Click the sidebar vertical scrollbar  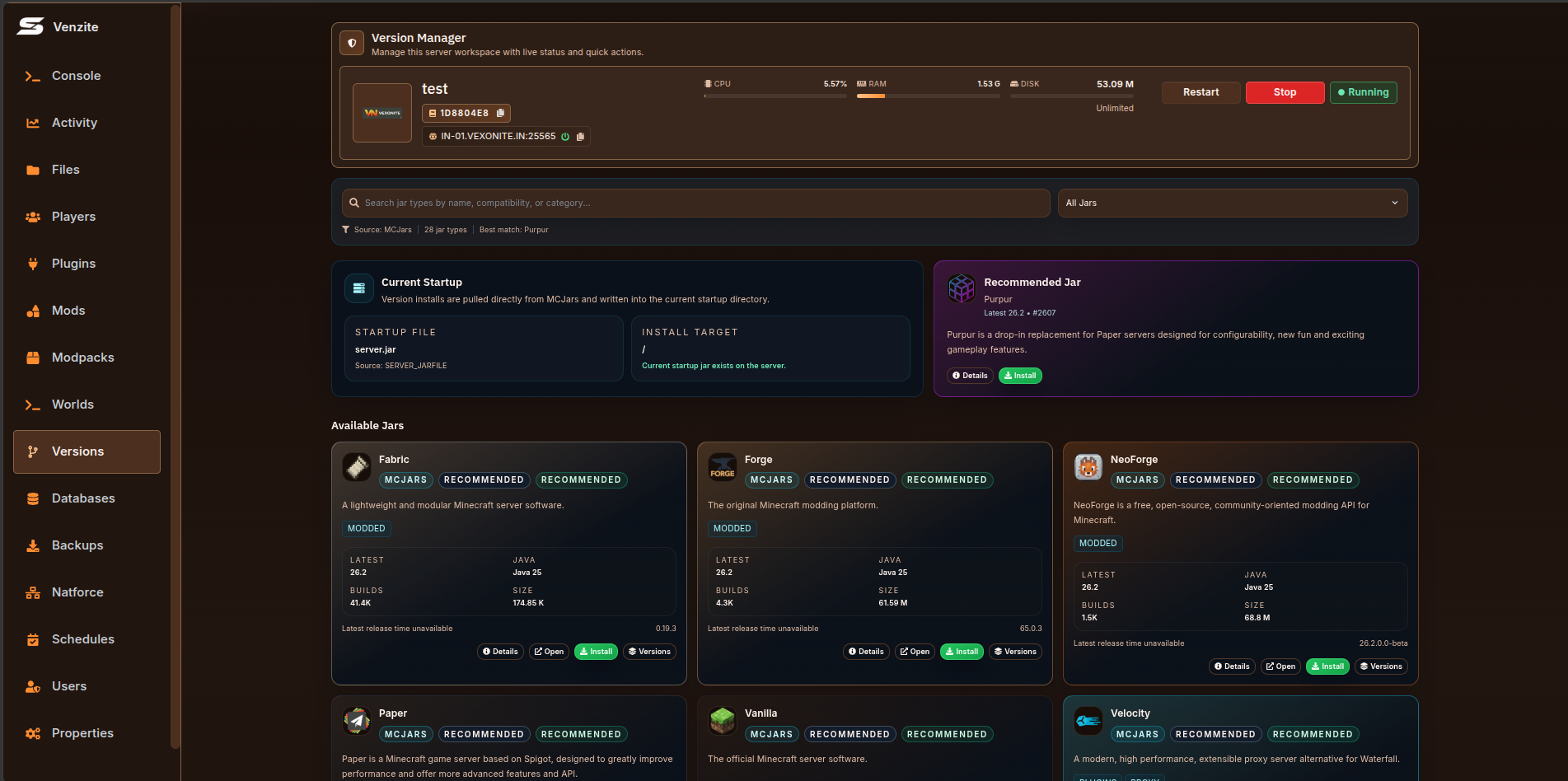(x=175, y=377)
